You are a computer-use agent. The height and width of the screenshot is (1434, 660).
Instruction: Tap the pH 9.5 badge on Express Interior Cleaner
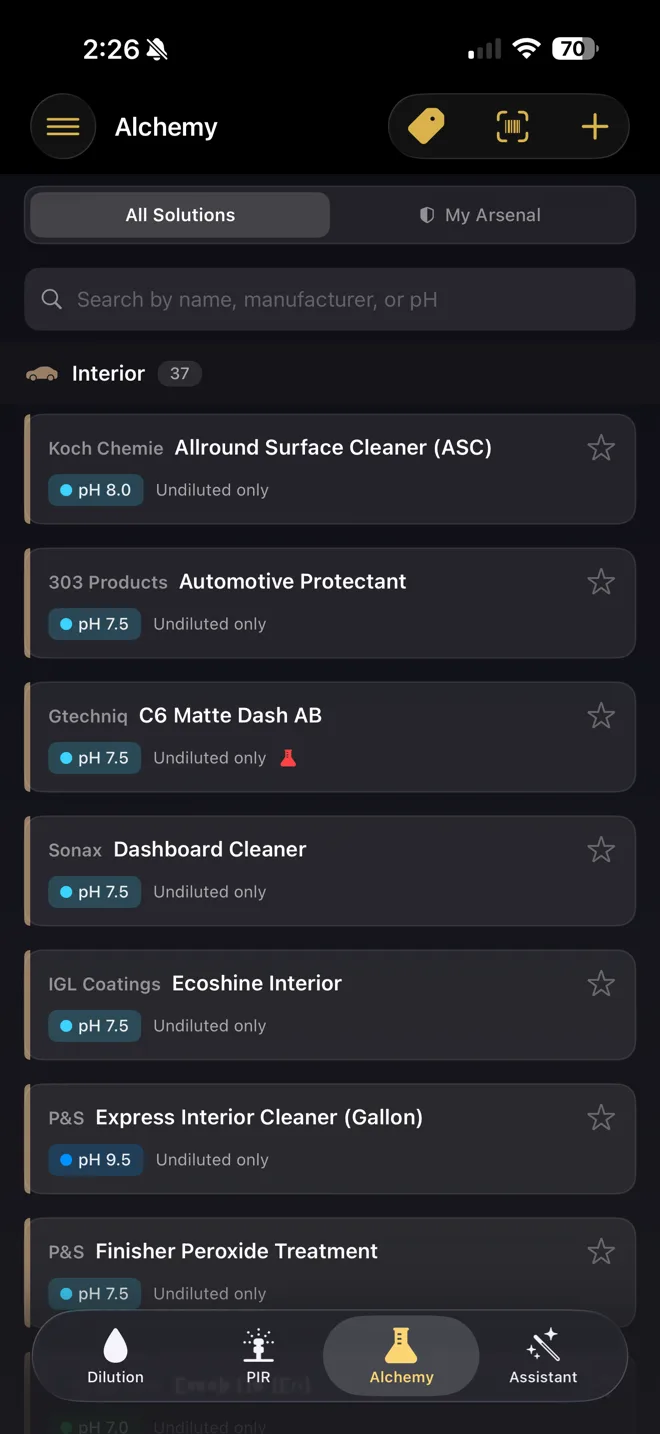95,1159
